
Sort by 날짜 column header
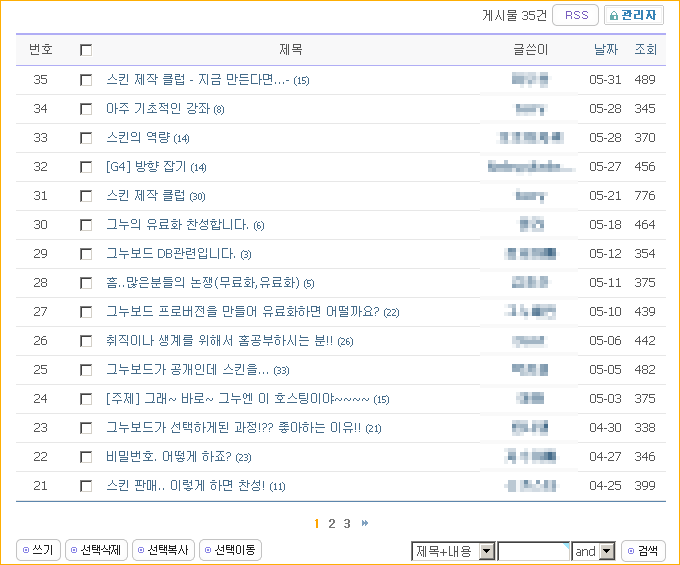[605, 49]
